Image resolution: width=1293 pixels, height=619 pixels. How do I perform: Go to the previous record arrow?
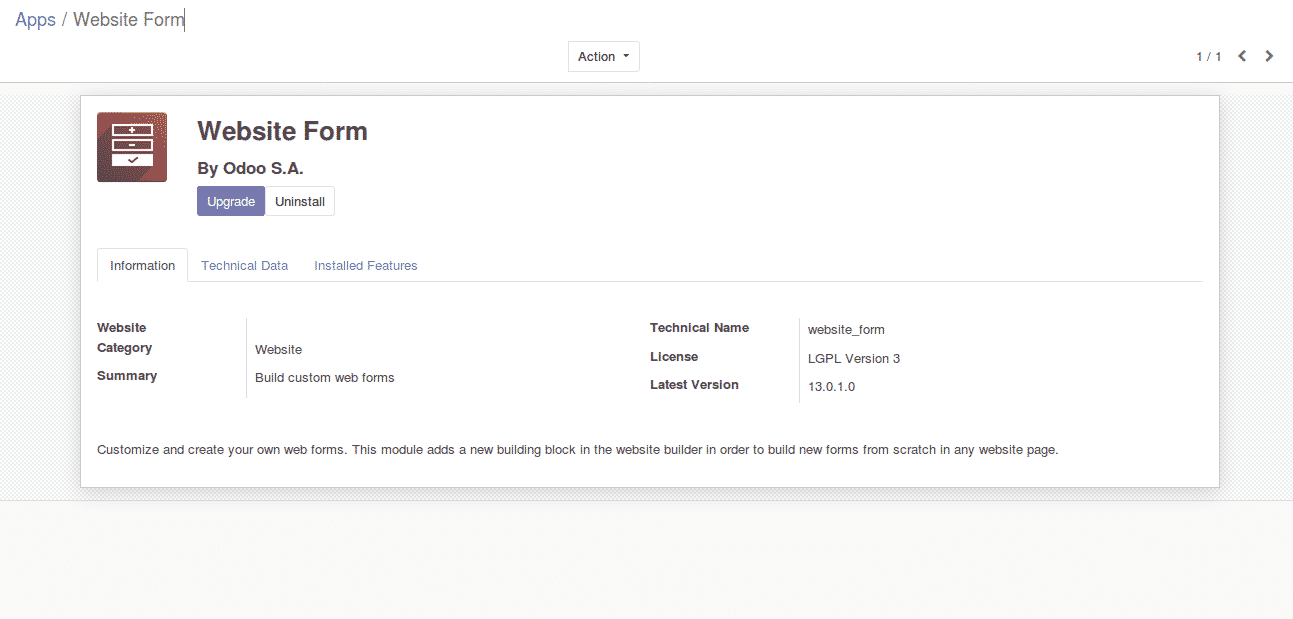[1242, 56]
